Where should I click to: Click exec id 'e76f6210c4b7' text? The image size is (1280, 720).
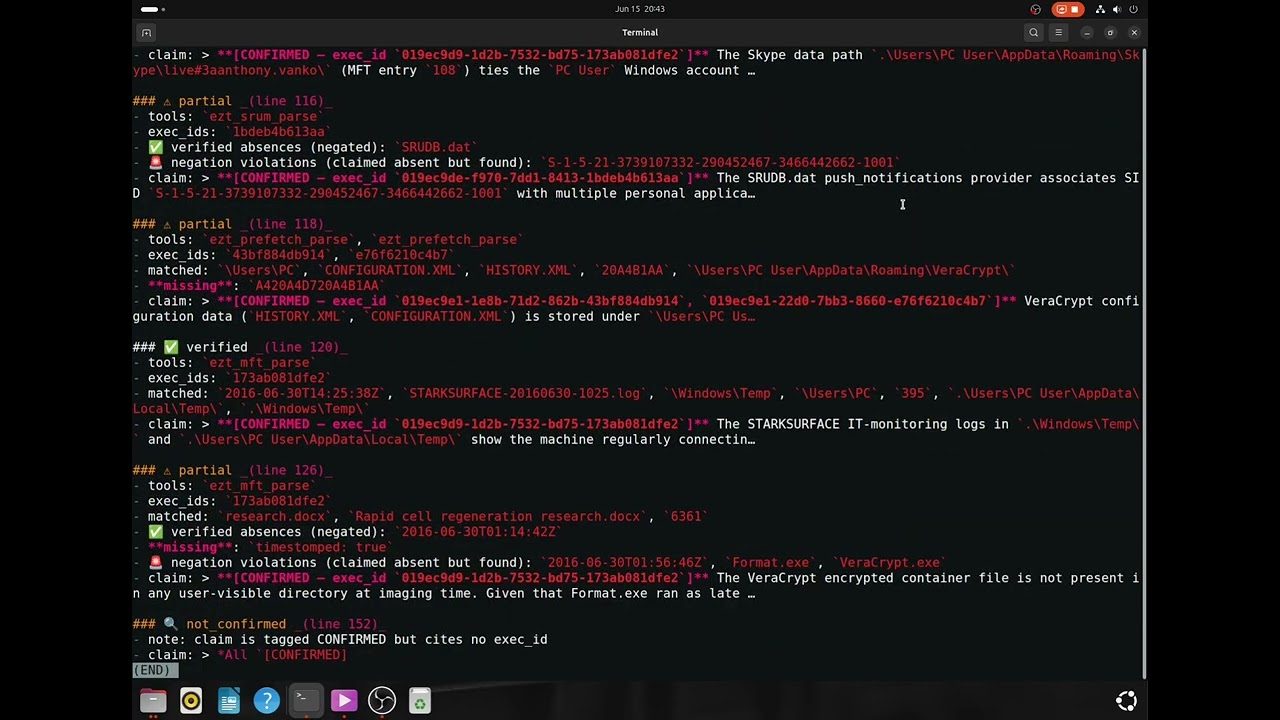click(402, 255)
